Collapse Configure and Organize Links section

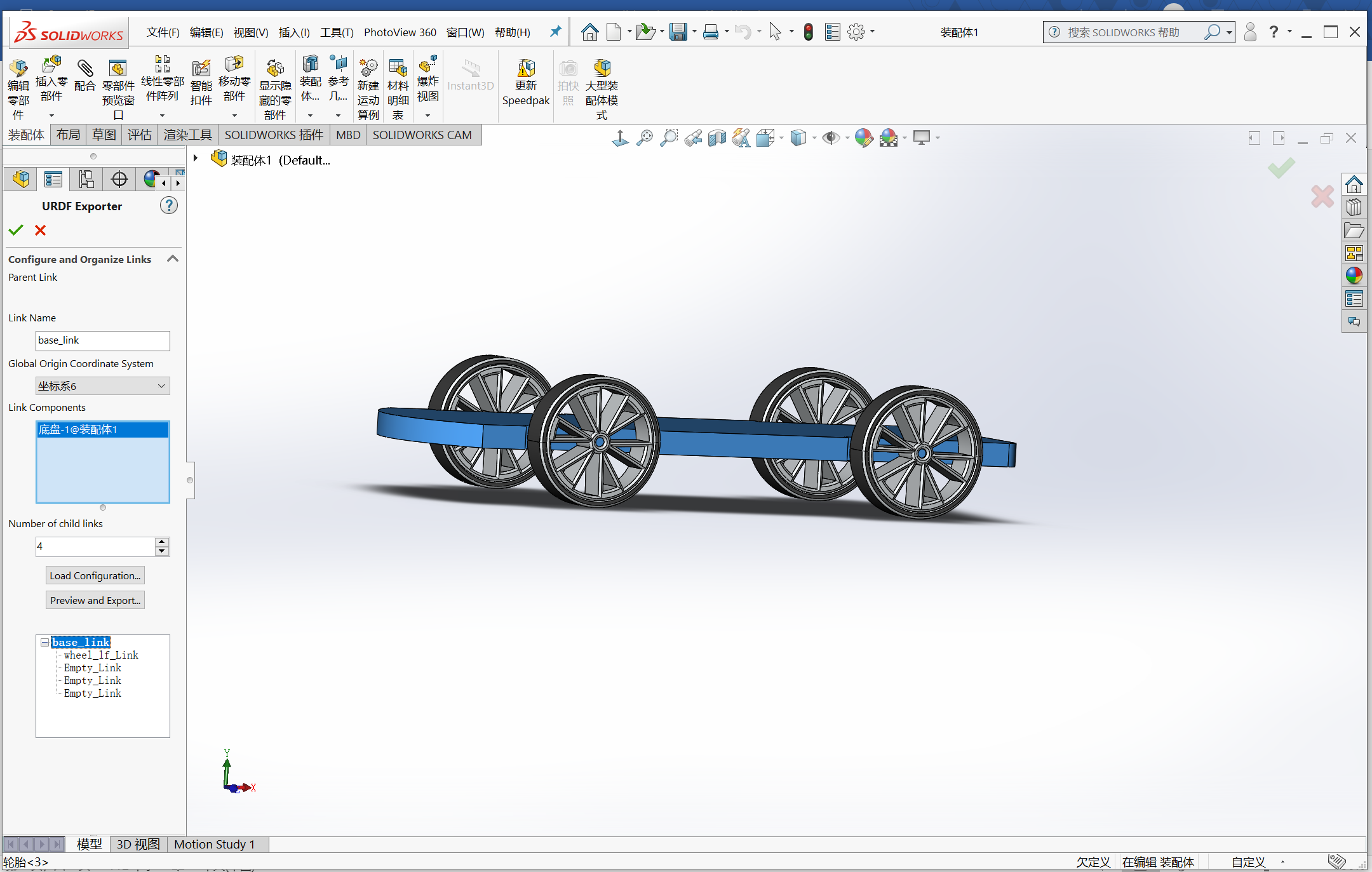pyautogui.click(x=172, y=258)
